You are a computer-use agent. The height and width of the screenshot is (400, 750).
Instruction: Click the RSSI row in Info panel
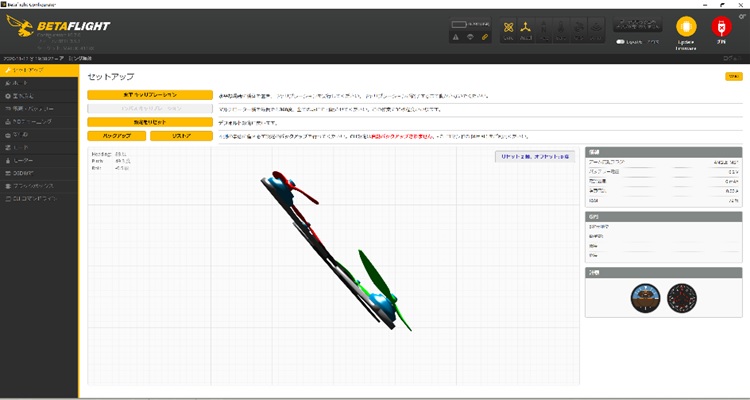point(663,200)
